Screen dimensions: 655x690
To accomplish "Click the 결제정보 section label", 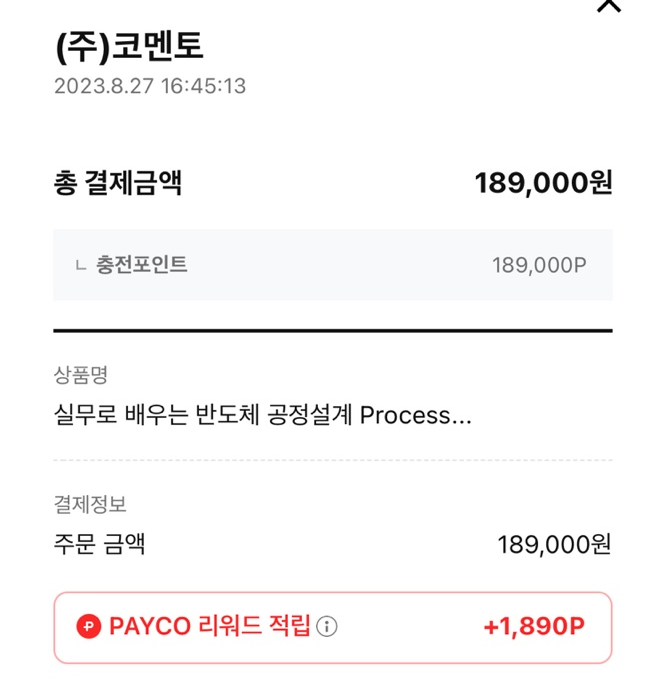I will (90, 505).
